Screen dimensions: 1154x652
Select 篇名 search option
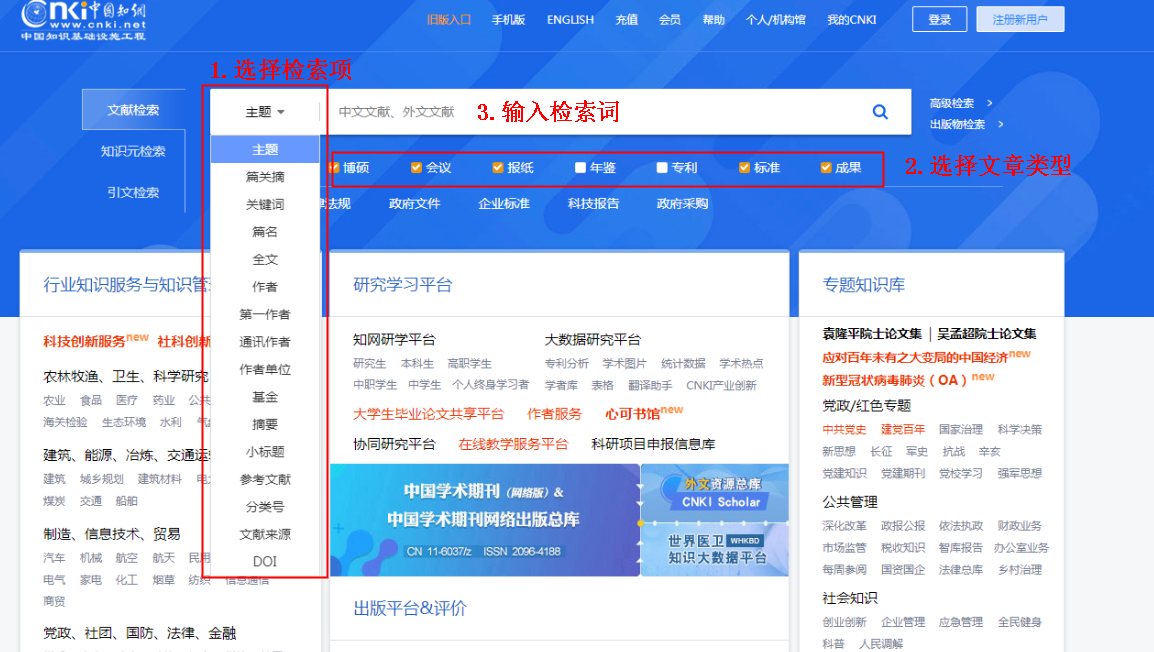click(x=265, y=232)
